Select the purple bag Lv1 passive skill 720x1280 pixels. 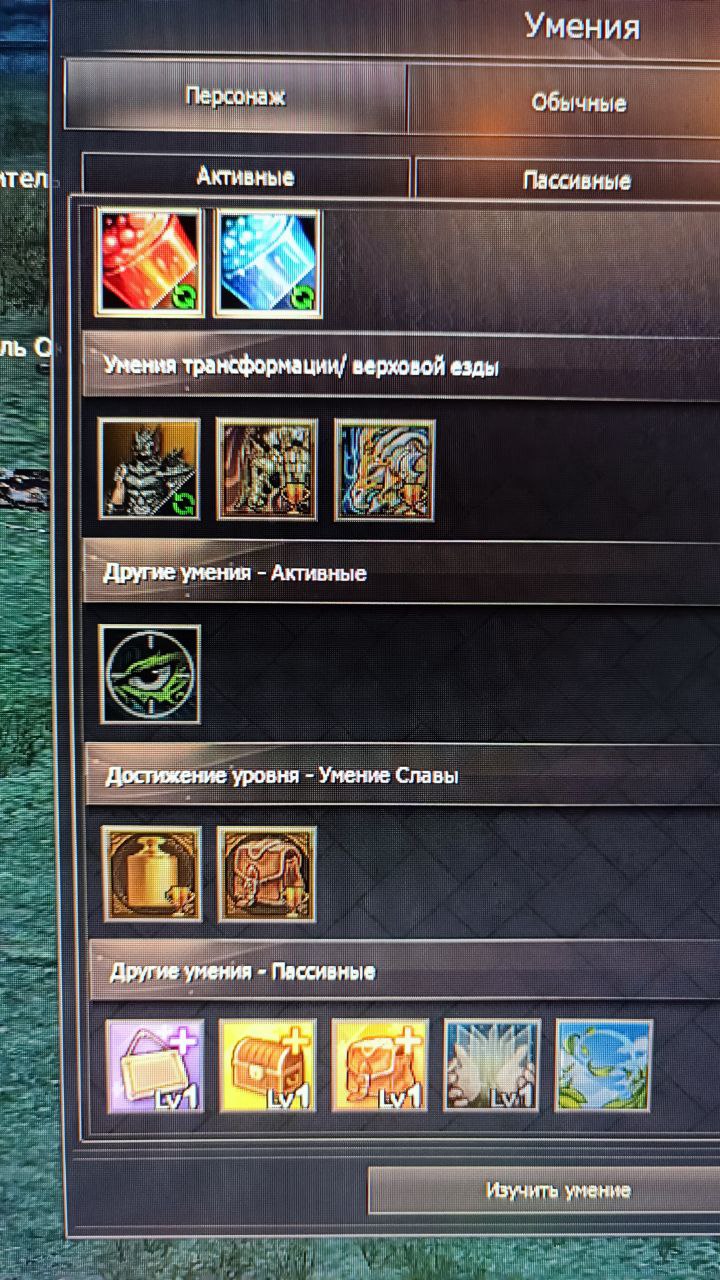coord(156,1066)
